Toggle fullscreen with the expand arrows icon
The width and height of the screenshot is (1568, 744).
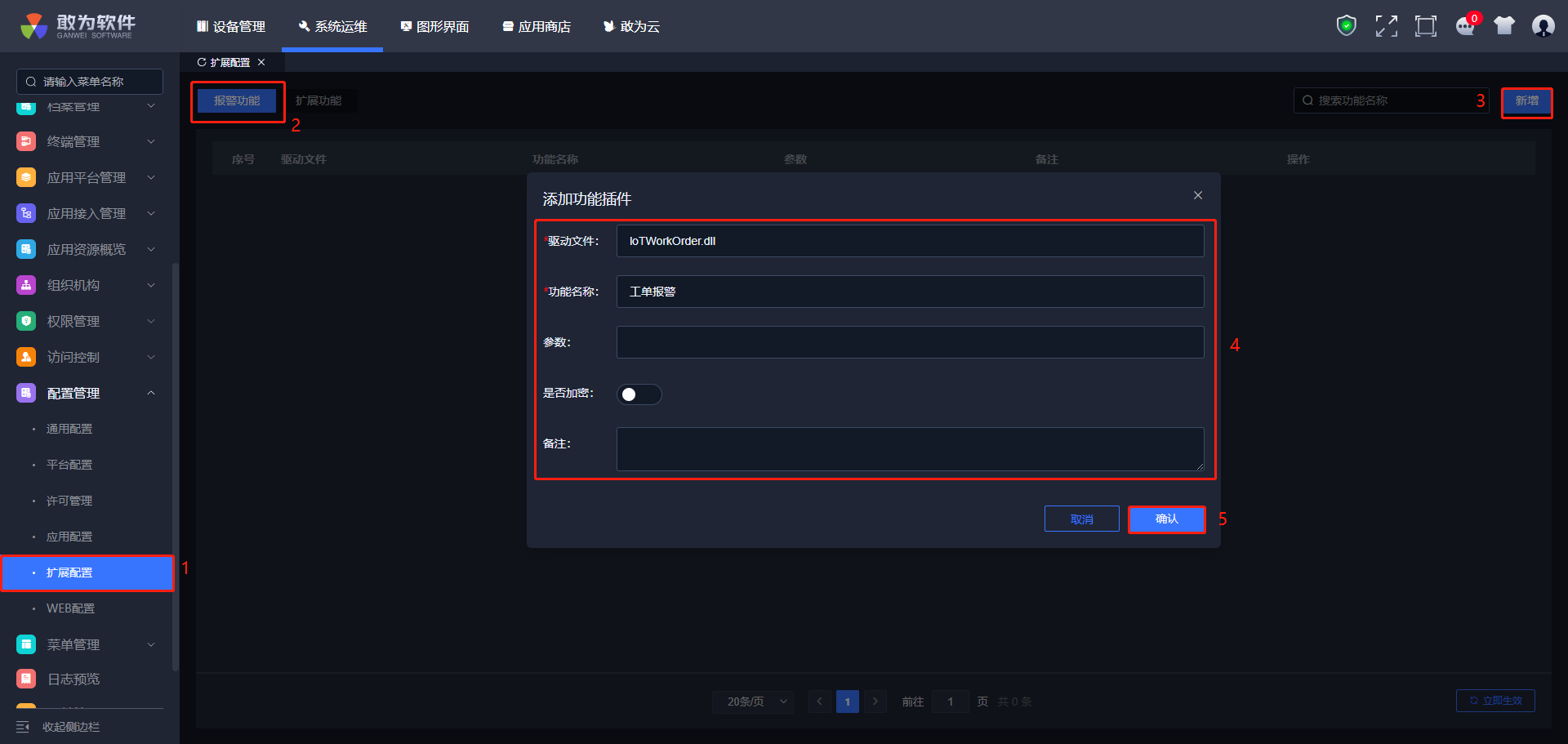[1386, 26]
